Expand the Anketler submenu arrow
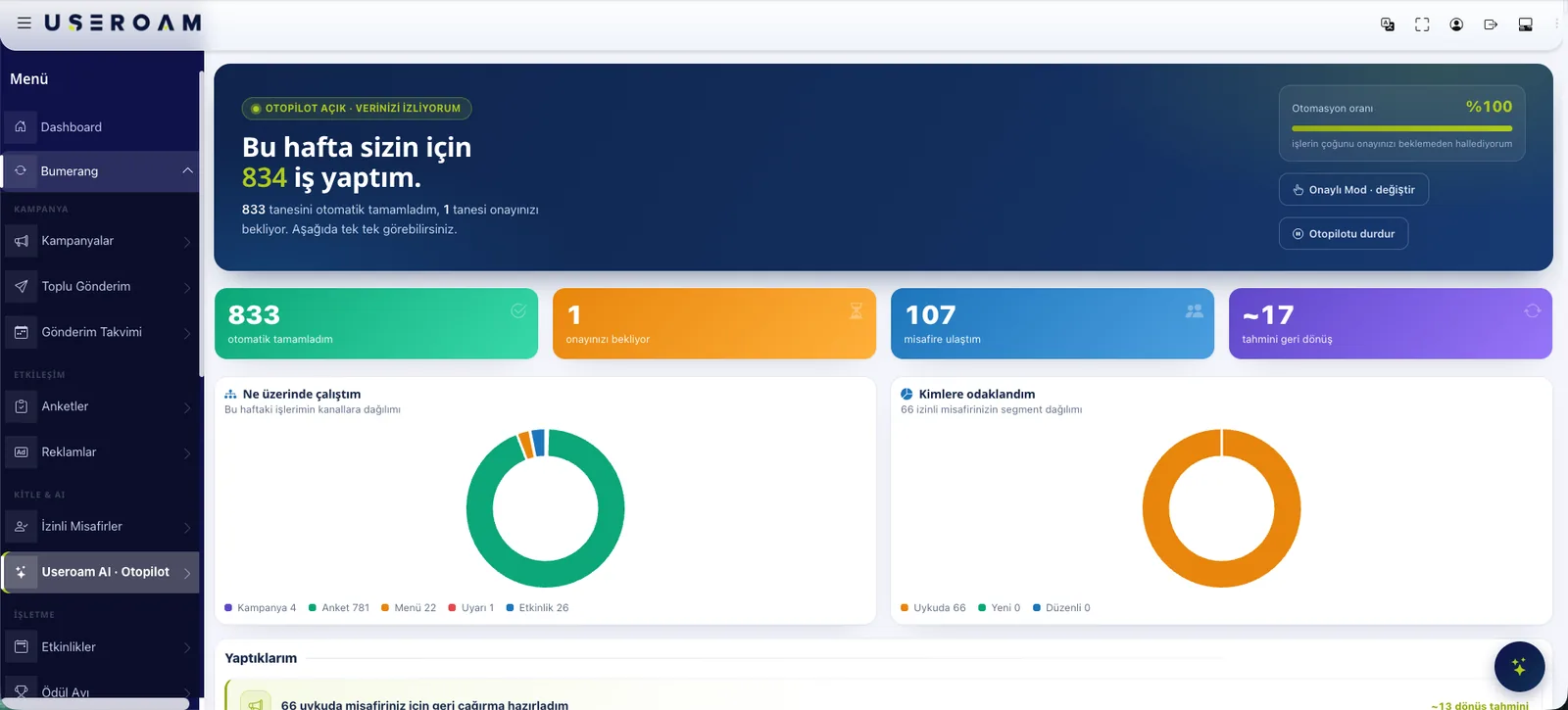The width and height of the screenshot is (1568, 710). [187, 407]
